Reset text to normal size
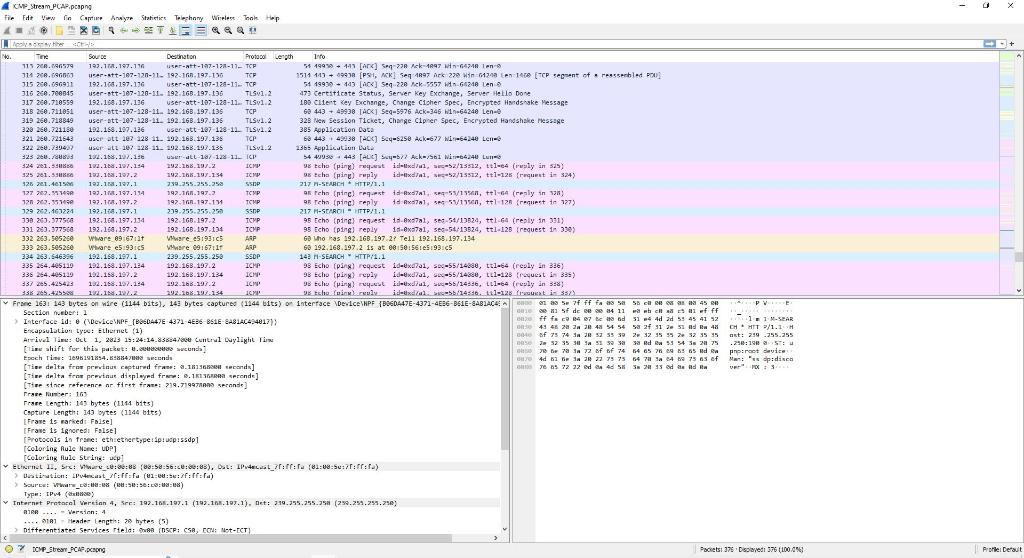1024x558 pixels. (x=240, y=30)
